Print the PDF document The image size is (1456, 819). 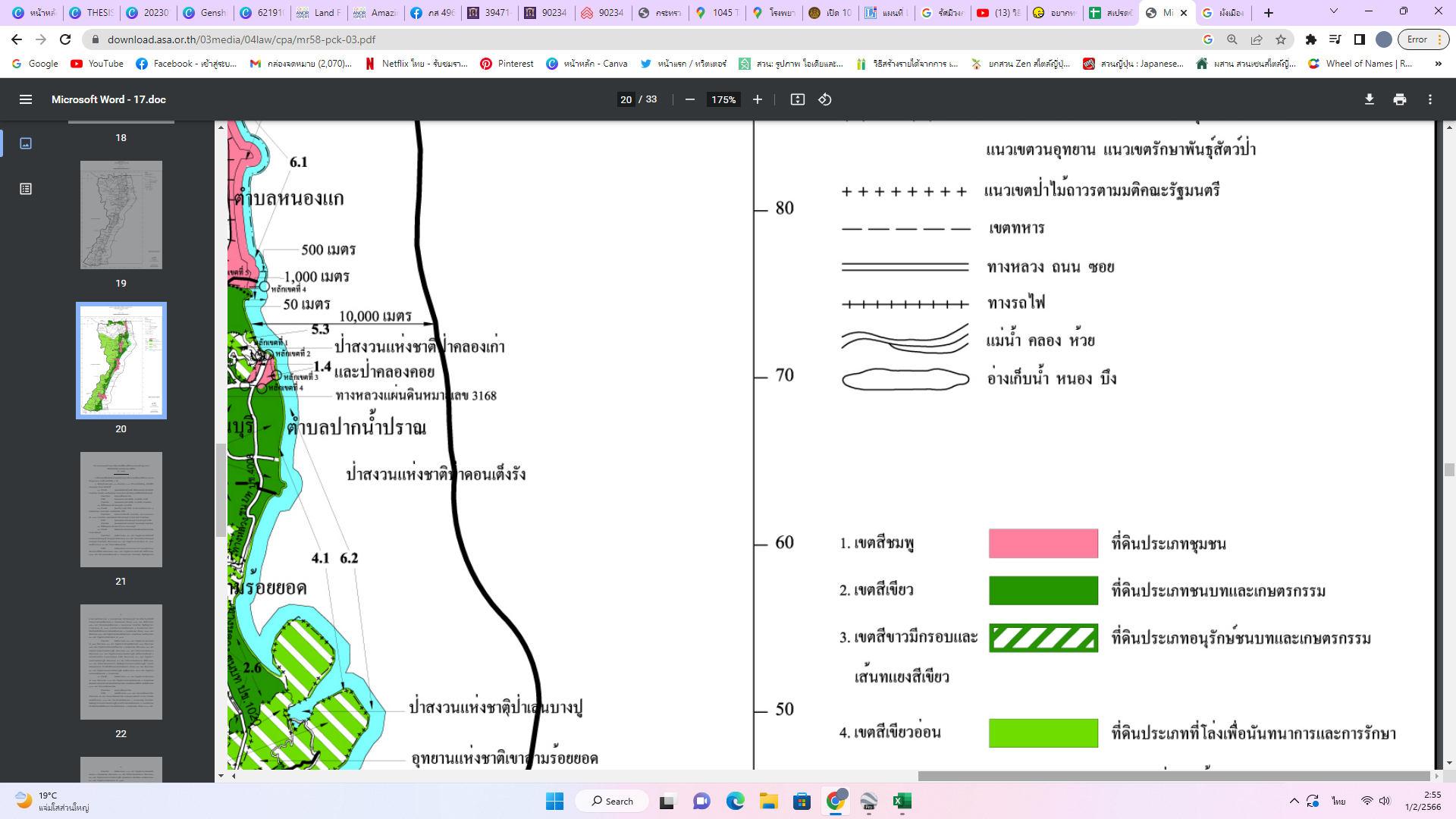pos(1399,99)
